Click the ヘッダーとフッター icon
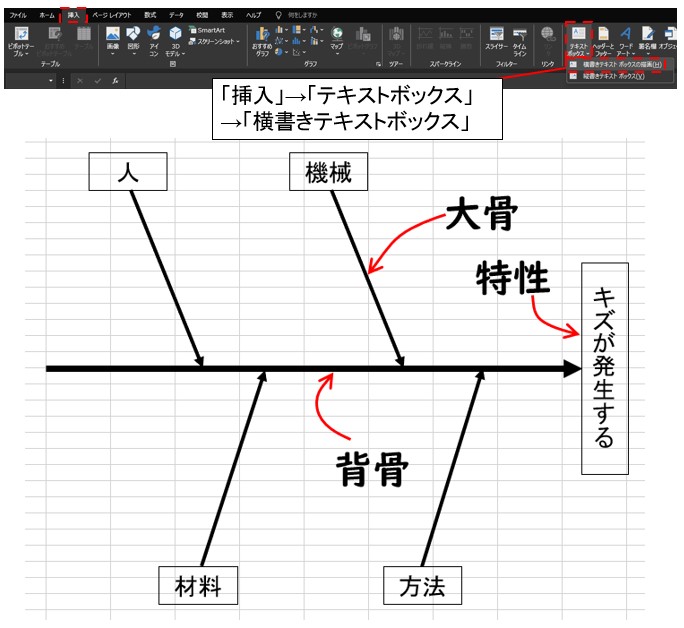Viewport: 684px width, 628px height. coord(602,40)
